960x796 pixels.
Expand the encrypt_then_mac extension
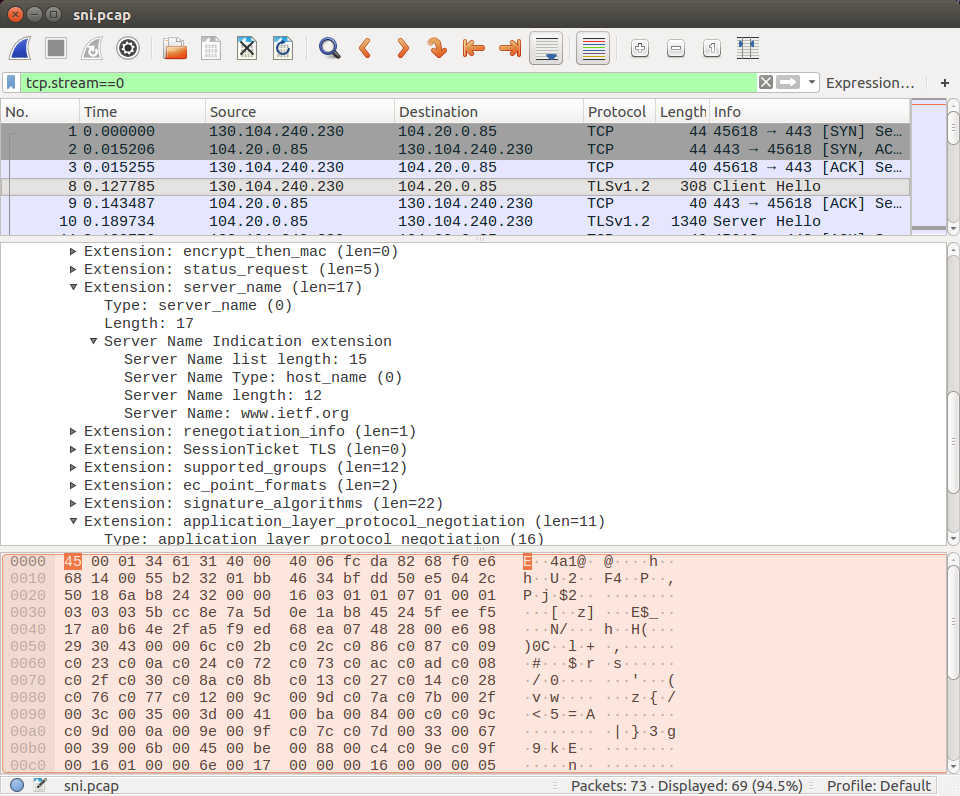[73, 252]
